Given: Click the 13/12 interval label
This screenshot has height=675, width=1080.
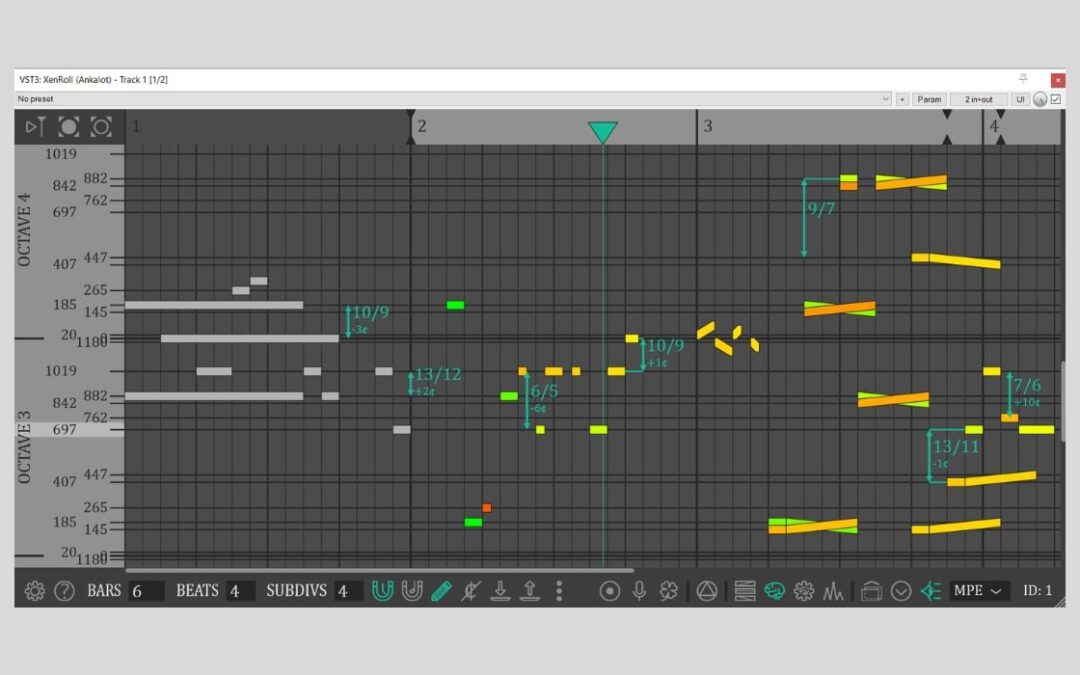Looking at the screenshot, I should click(438, 374).
